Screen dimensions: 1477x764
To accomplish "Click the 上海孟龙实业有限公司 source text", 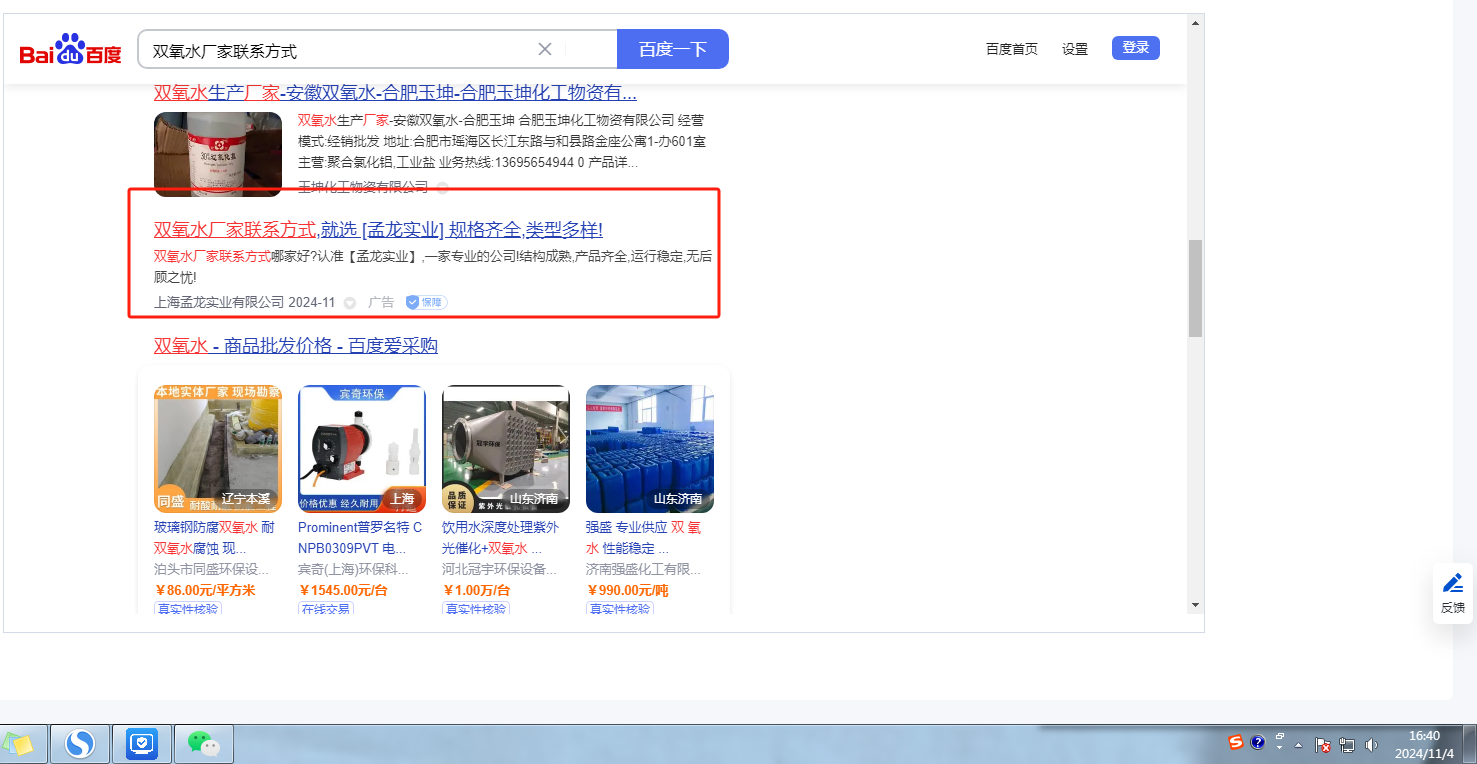I will (x=219, y=302).
